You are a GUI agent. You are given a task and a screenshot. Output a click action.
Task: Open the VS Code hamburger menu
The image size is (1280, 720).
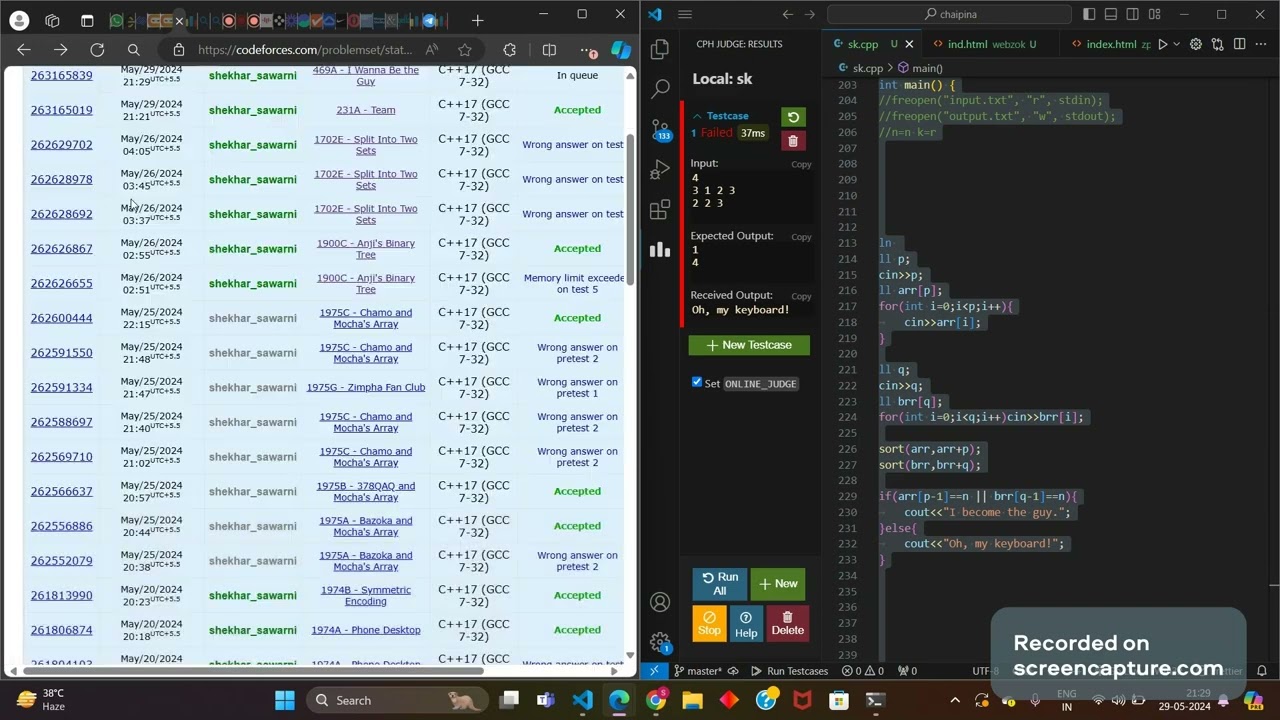pos(685,14)
